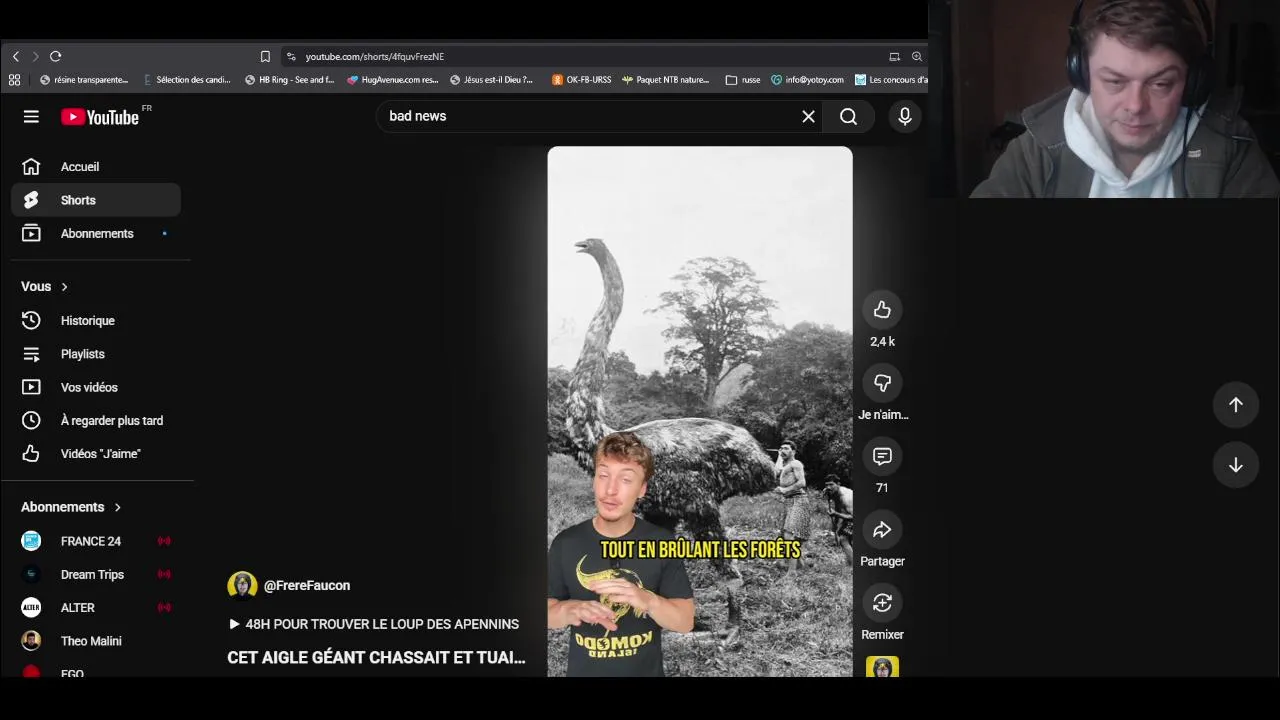Open Shorts in the sidebar

[x=96, y=200]
